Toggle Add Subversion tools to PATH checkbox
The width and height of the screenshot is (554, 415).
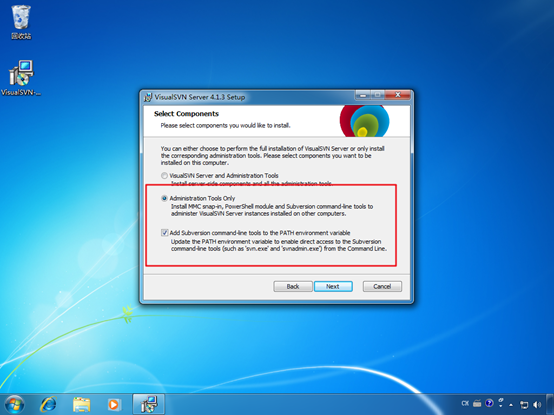[x=164, y=233]
